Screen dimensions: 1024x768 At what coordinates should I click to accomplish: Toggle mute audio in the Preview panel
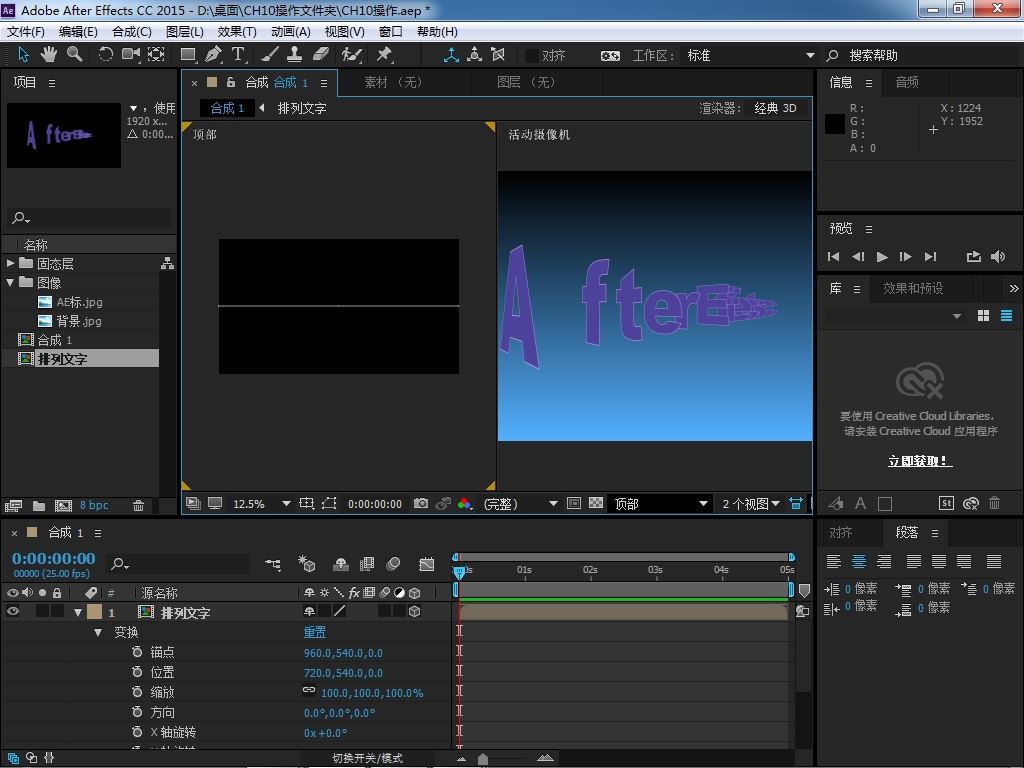coord(998,257)
